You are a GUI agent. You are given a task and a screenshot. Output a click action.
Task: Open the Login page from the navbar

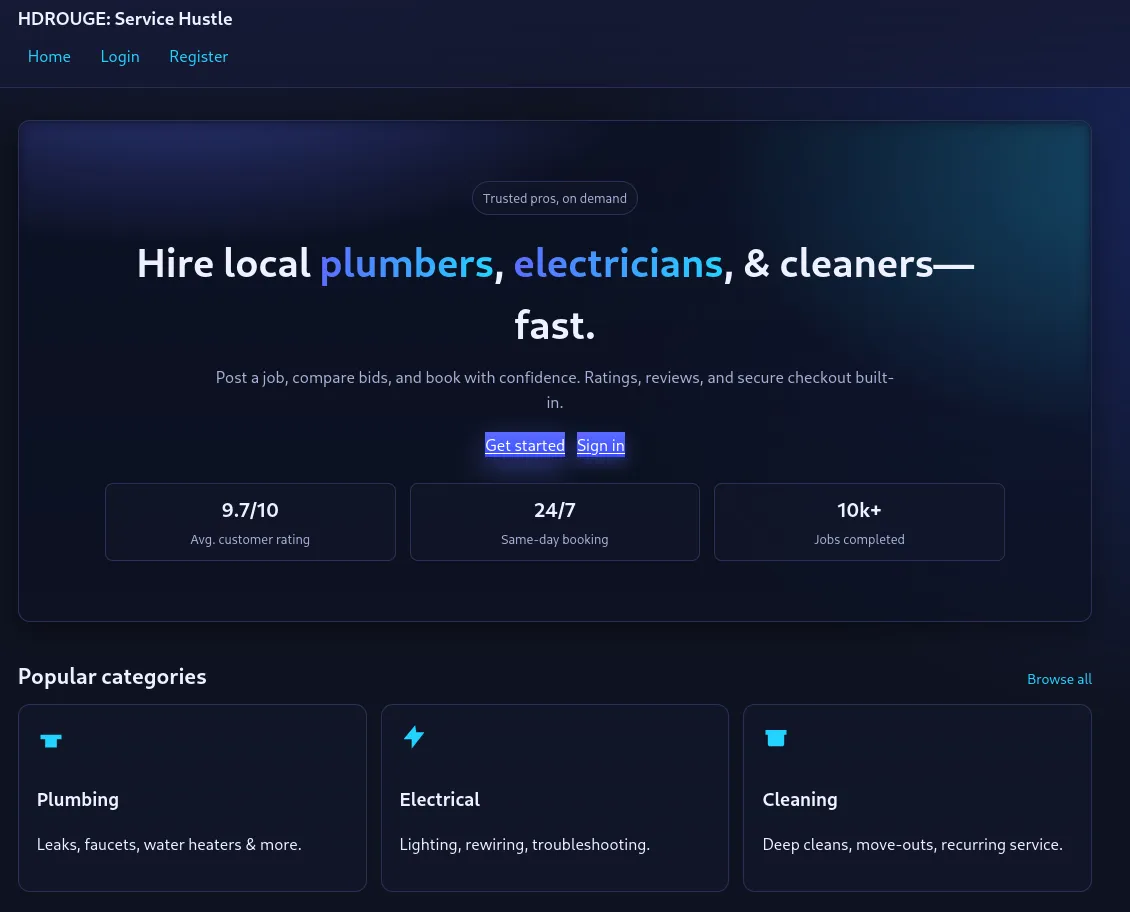click(x=120, y=57)
